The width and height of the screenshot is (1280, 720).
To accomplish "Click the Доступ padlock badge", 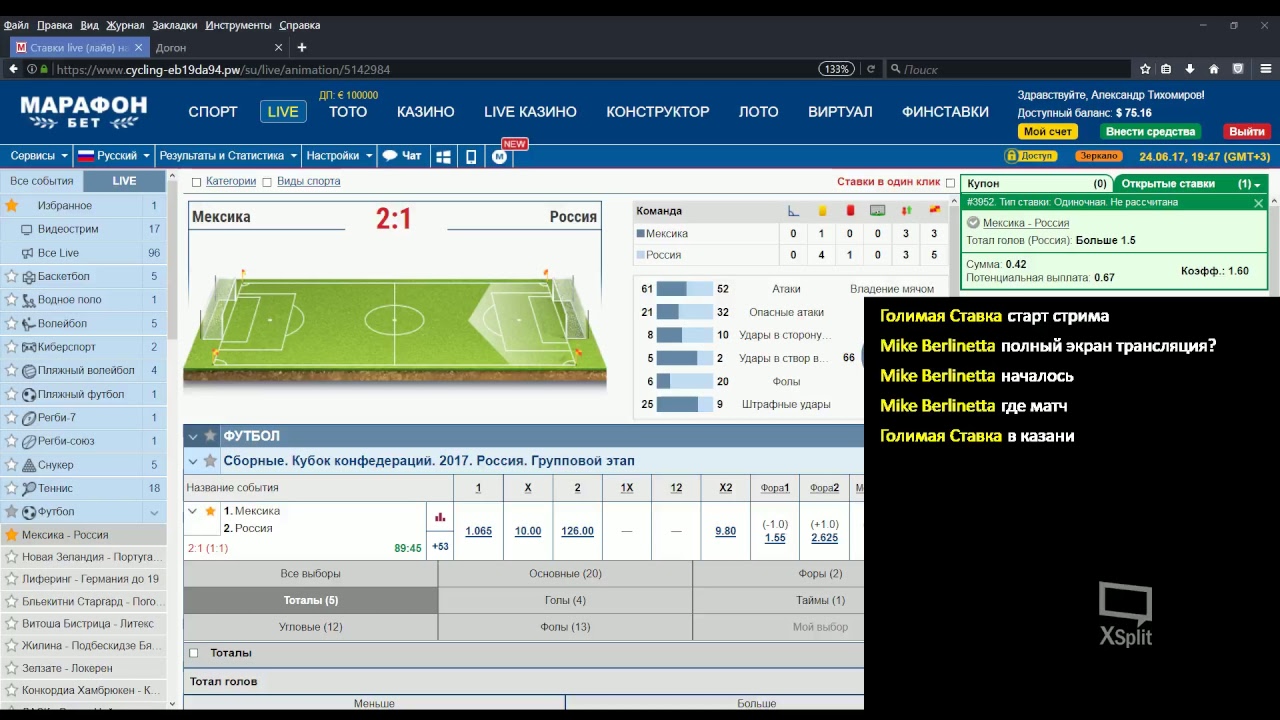I will click(1031, 156).
